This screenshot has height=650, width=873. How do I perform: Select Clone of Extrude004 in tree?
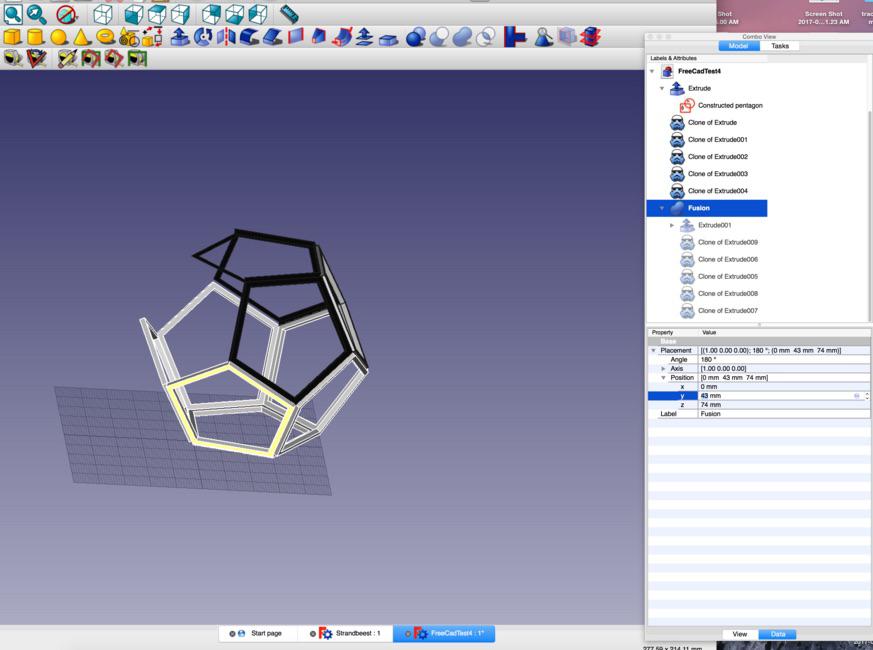point(718,190)
